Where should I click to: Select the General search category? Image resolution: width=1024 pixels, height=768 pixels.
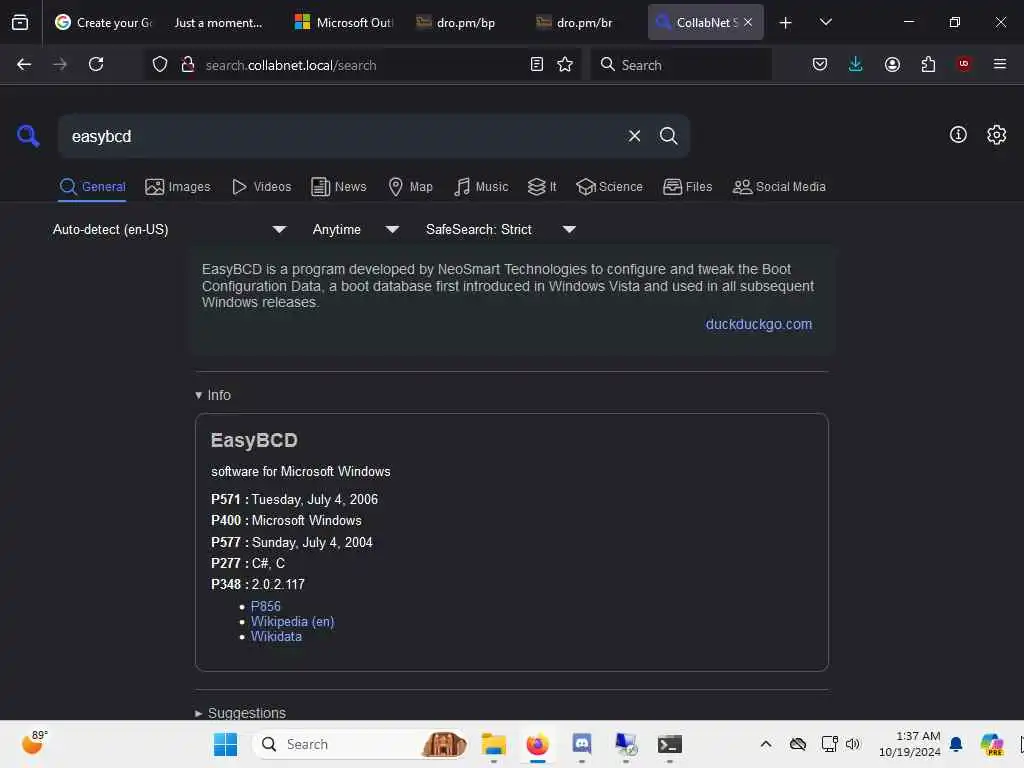pyautogui.click(x=92, y=187)
